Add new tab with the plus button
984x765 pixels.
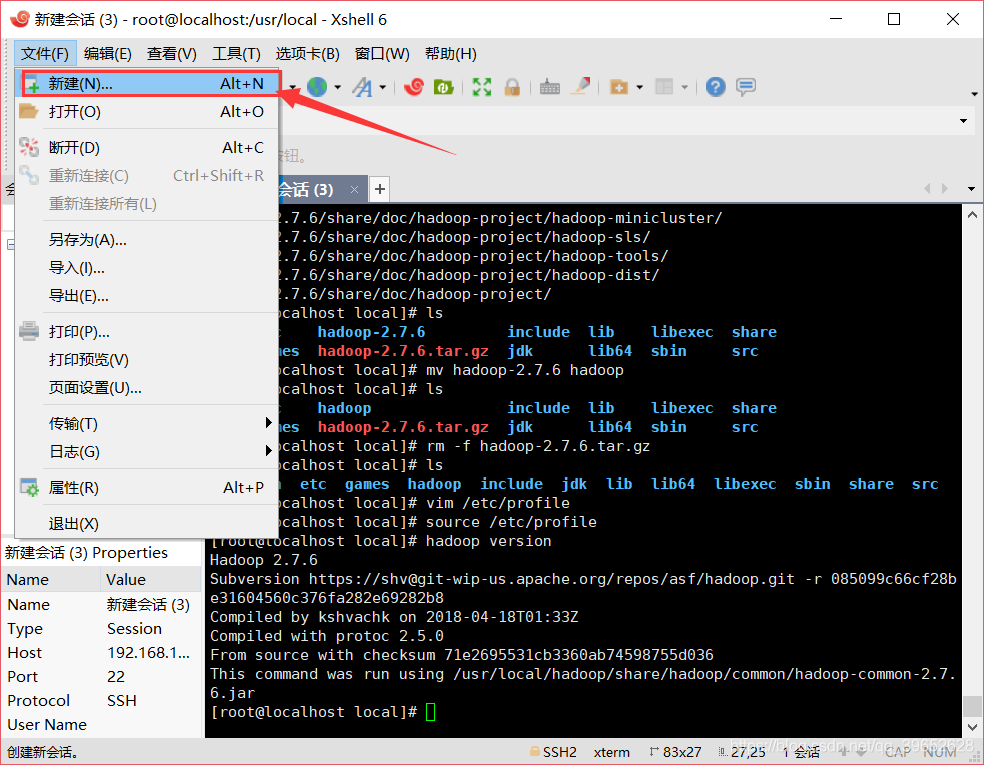point(380,189)
